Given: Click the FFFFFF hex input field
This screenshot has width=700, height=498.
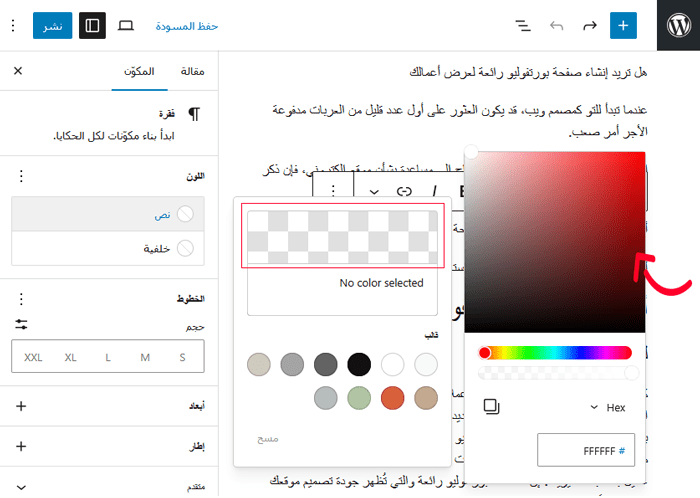Looking at the screenshot, I should pos(586,450).
